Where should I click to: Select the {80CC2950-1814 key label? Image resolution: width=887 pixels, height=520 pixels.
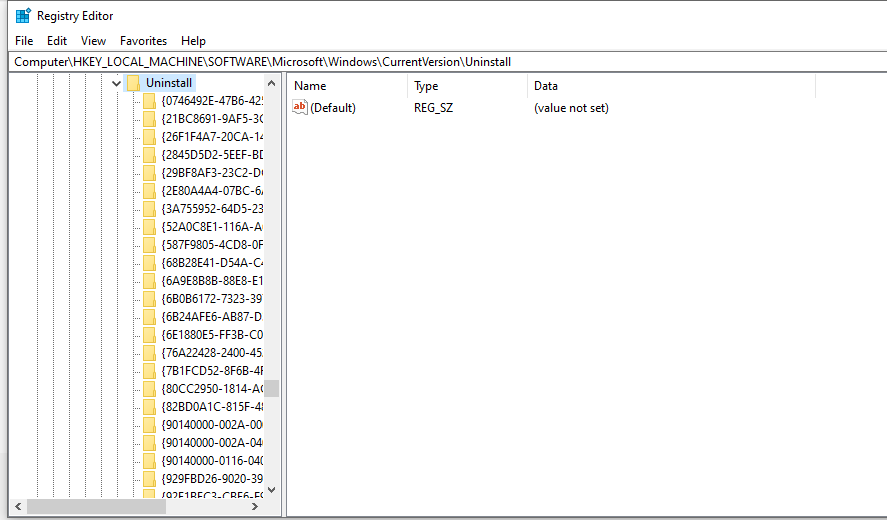coord(212,389)
